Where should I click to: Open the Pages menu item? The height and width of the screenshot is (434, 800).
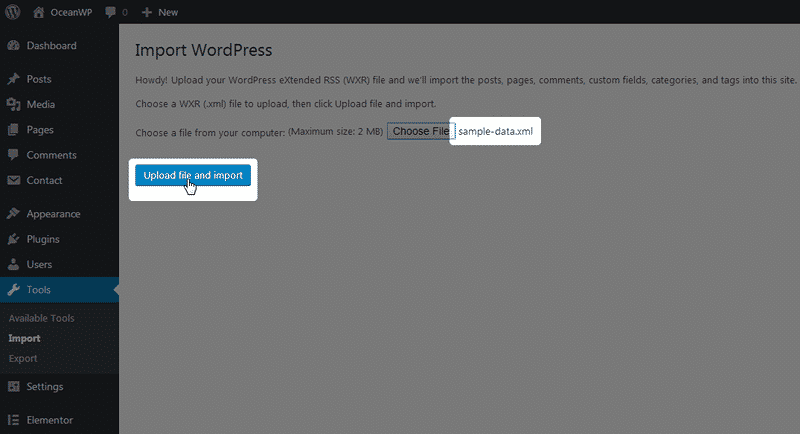[40, 130]
